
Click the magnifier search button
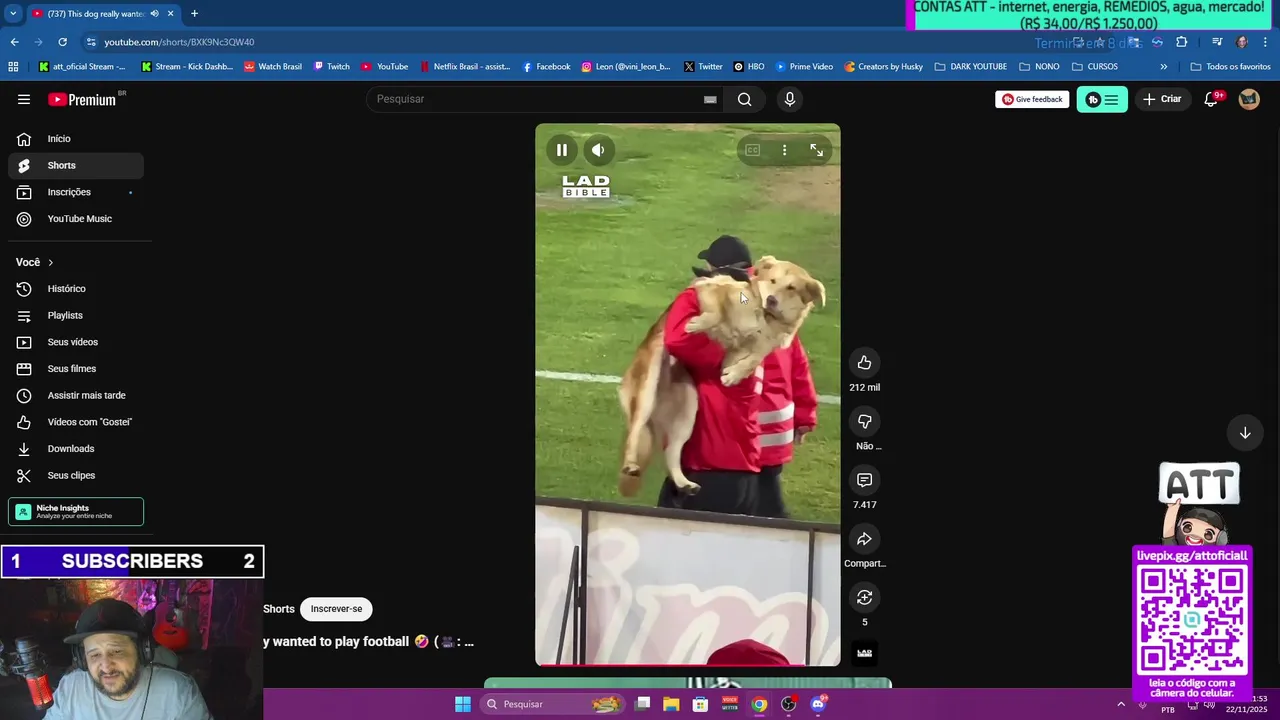click(x=744, y=99)
